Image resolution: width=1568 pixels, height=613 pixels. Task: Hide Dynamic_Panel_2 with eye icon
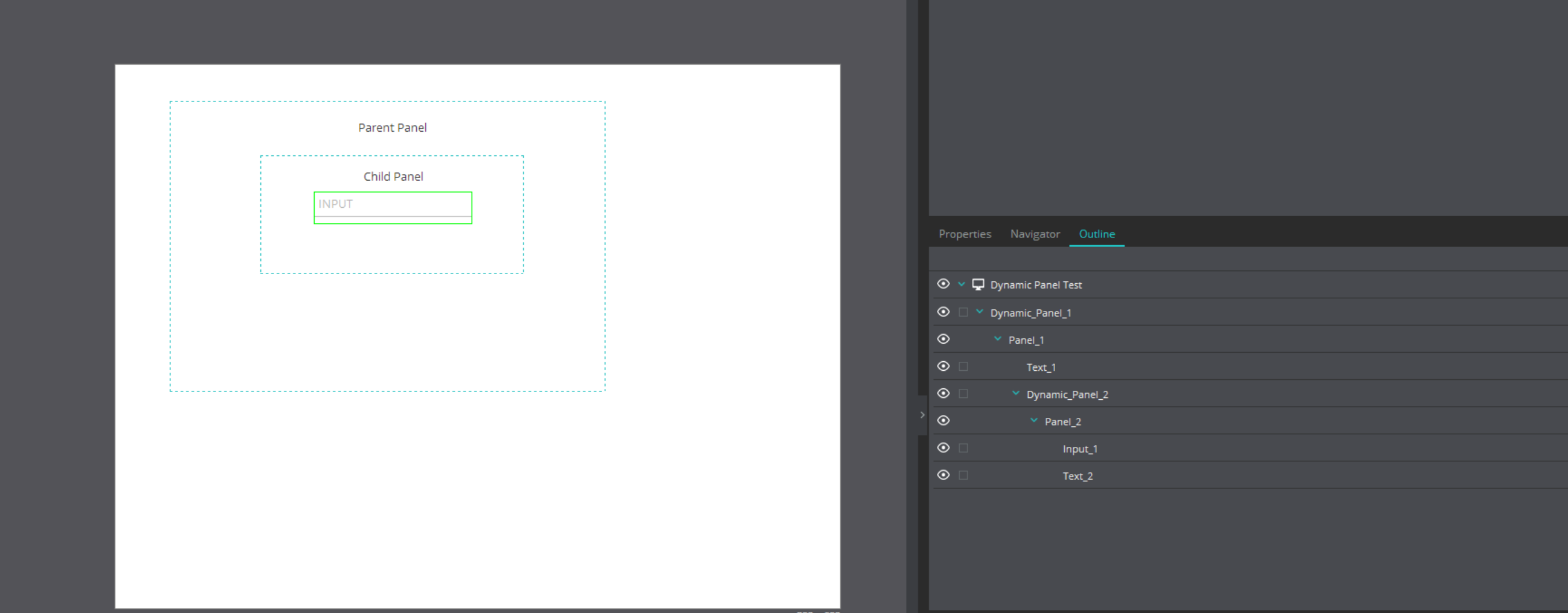pyautogui.click(x=943, y=394)
